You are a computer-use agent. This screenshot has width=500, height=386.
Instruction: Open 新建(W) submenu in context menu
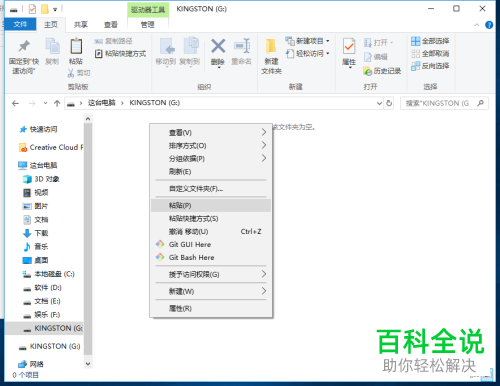pyautogui.click(x=211, y=291)
